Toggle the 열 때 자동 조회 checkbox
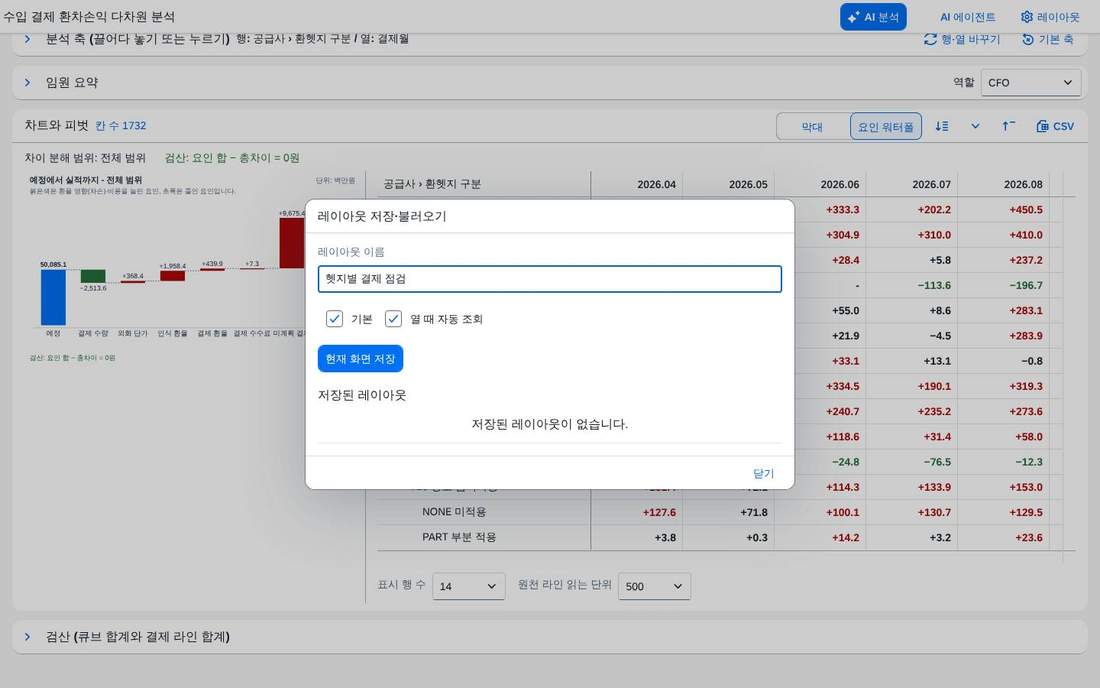 pyautogui.click(x=393, y=319)
